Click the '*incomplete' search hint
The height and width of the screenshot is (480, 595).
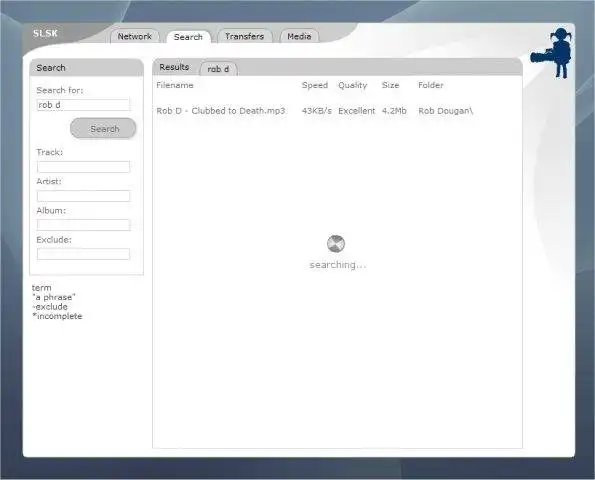point(57,316)
